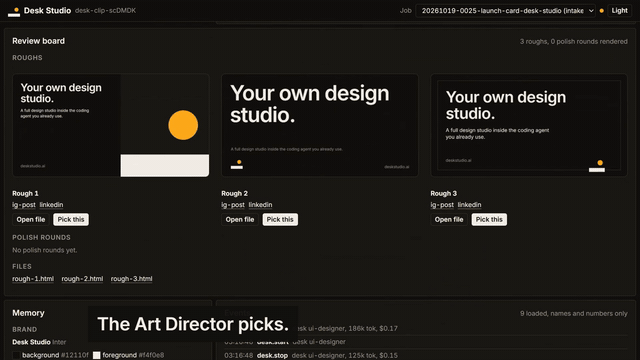
Task: Click the background color swatch #12110f
Action: click(x=16, y=355)
